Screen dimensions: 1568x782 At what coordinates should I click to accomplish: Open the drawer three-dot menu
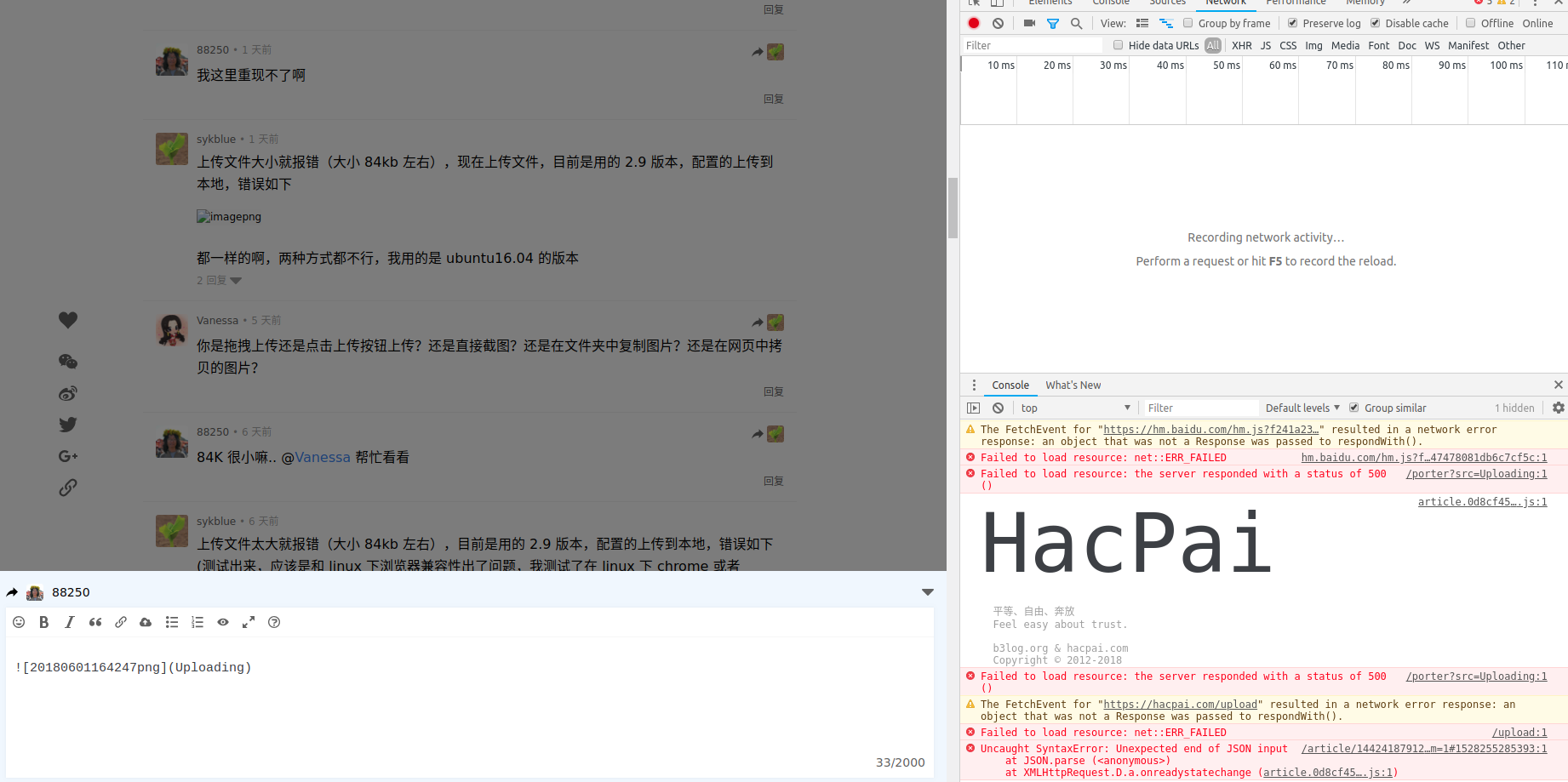[974, 385]
